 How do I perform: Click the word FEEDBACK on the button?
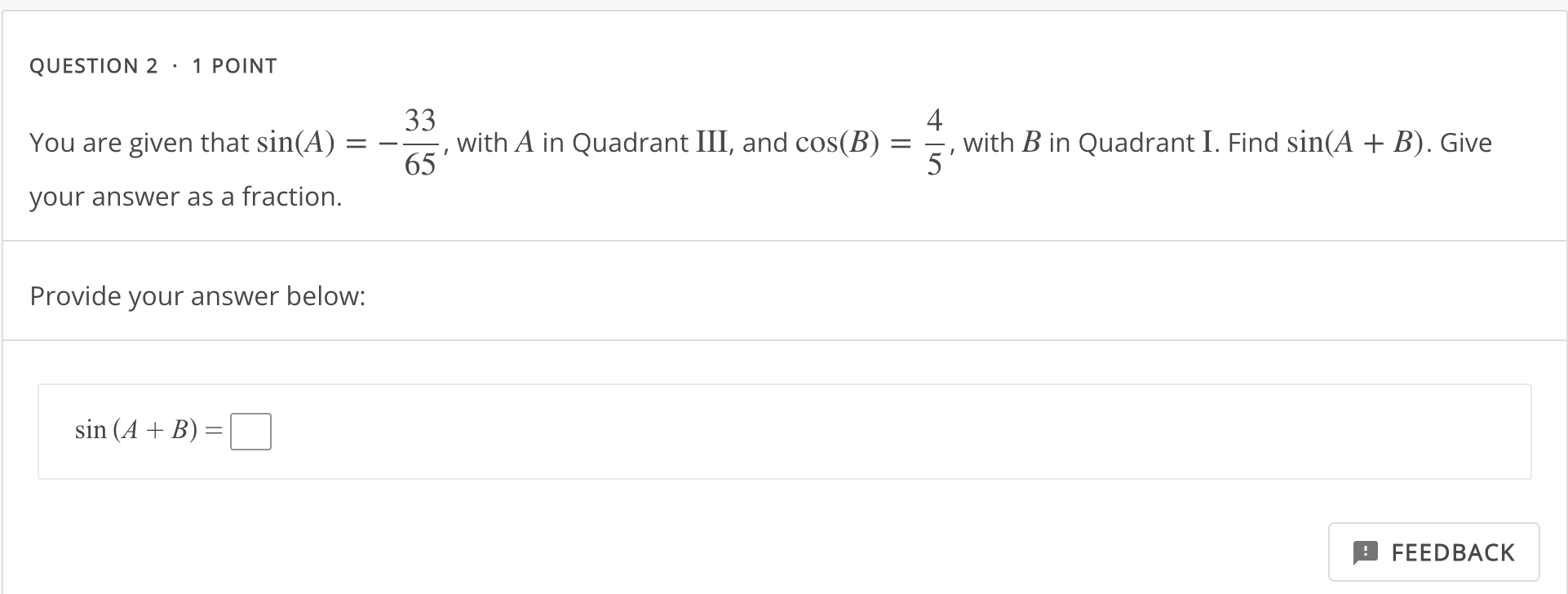click(1452, 552)
